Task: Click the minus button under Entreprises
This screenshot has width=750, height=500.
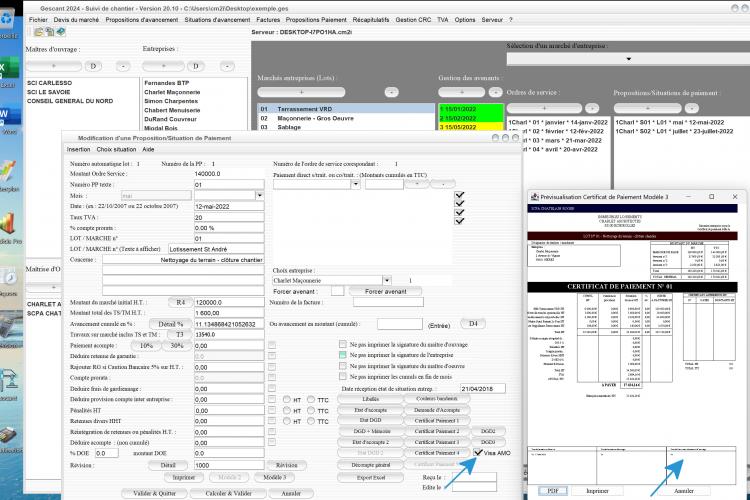Action: tap(227, 66)
